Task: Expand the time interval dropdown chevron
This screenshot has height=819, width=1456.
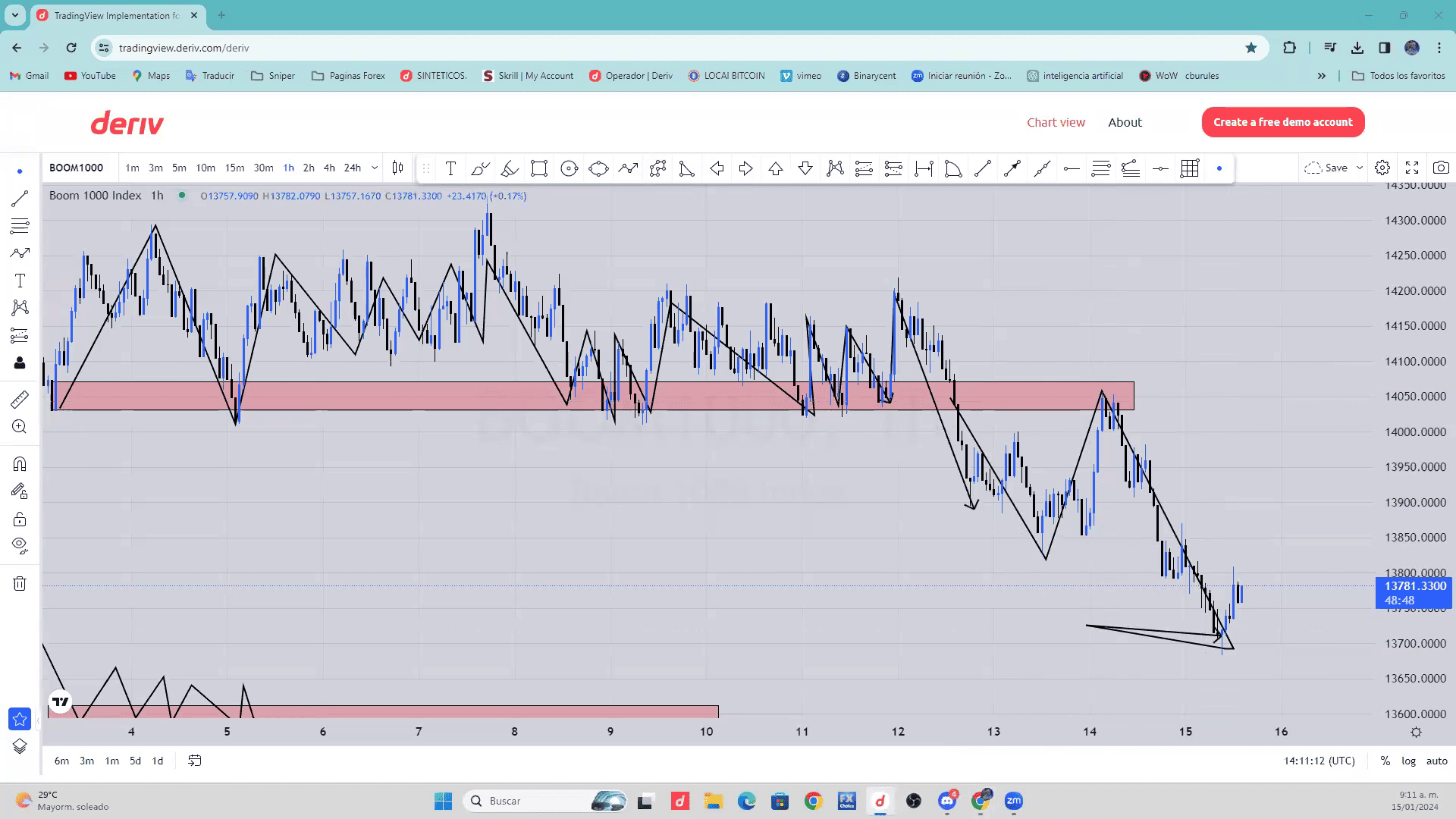Action: (x=375, y=168)
